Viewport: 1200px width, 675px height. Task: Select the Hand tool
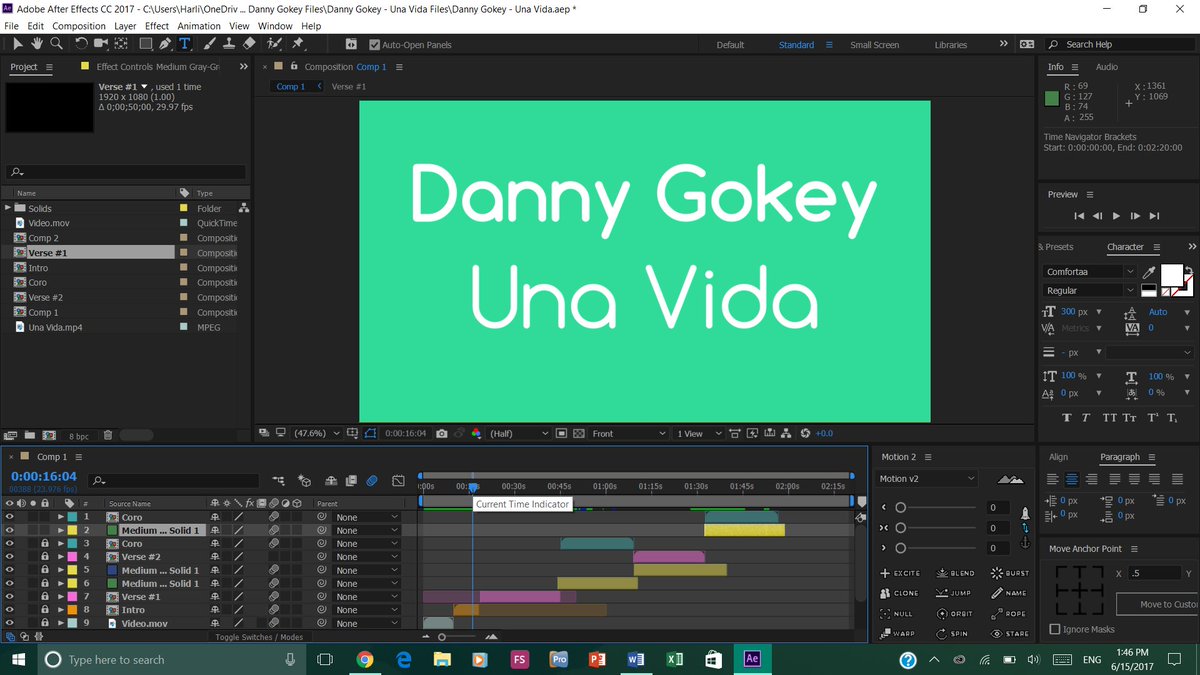point(37,44)
